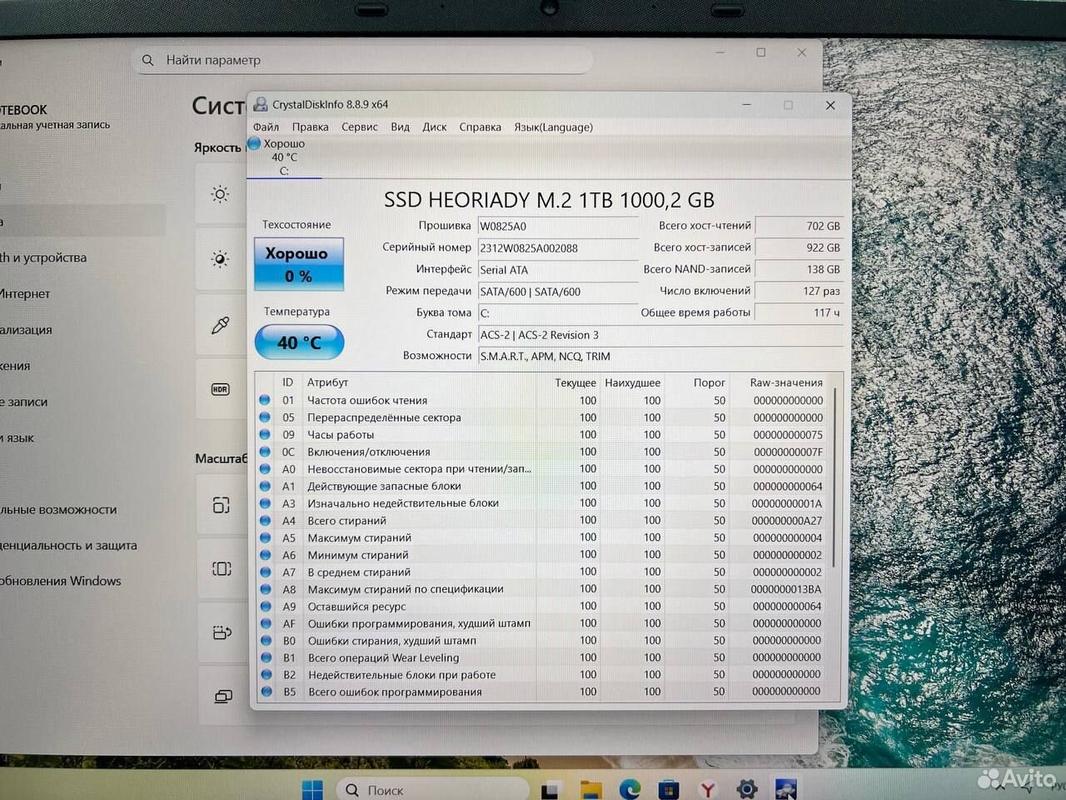This screenshot has height=800, width=1066.
Task: Click the Всего хост-чтений value 702 GB
Action: coord(800,226)
